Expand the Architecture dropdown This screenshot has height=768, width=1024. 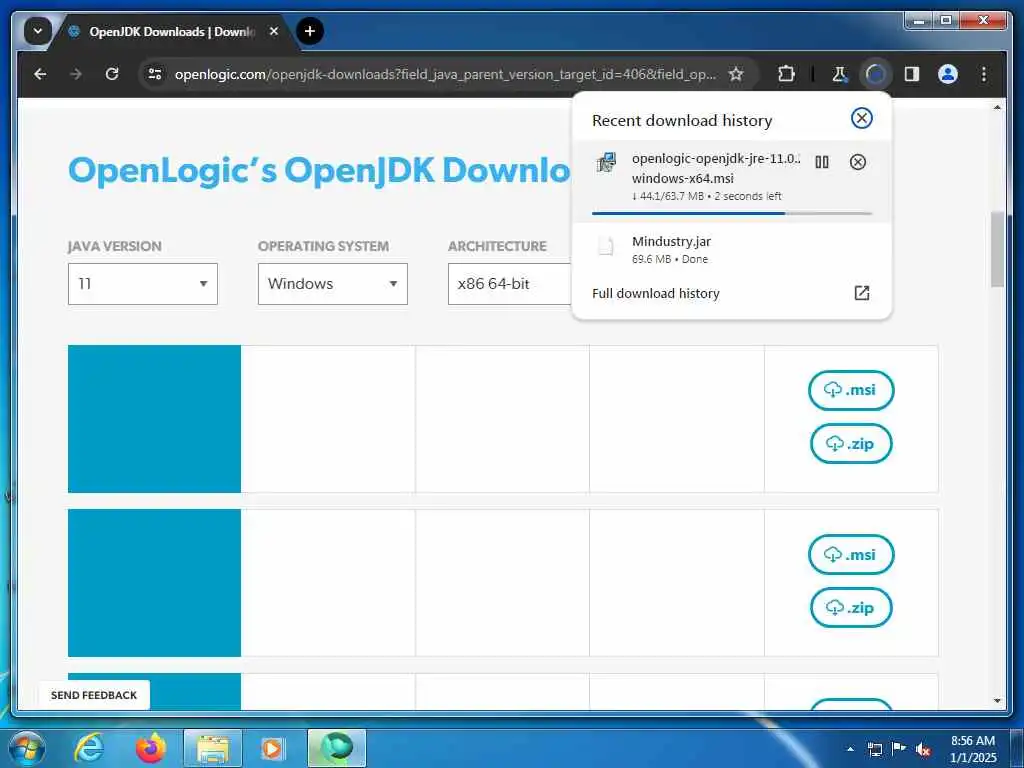coord(510,283)
